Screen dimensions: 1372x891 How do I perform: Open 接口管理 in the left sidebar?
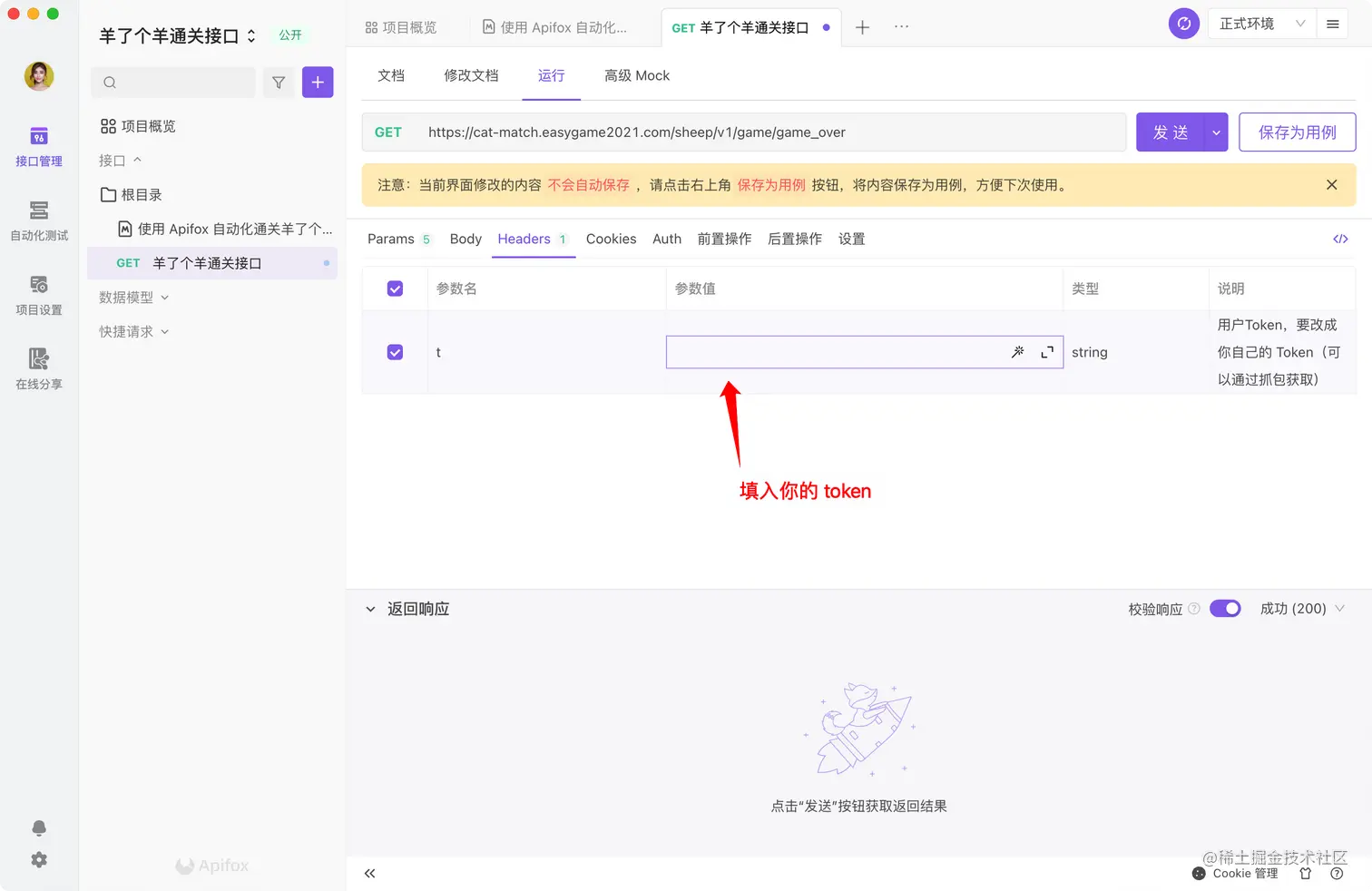click(x=39, y=147)
